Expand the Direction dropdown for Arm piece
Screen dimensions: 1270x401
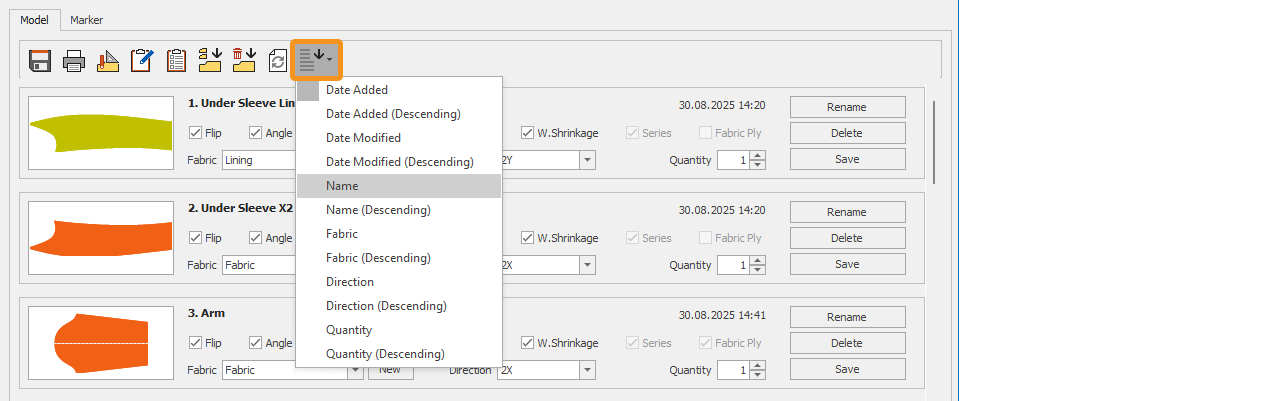[x=587, y=370]
